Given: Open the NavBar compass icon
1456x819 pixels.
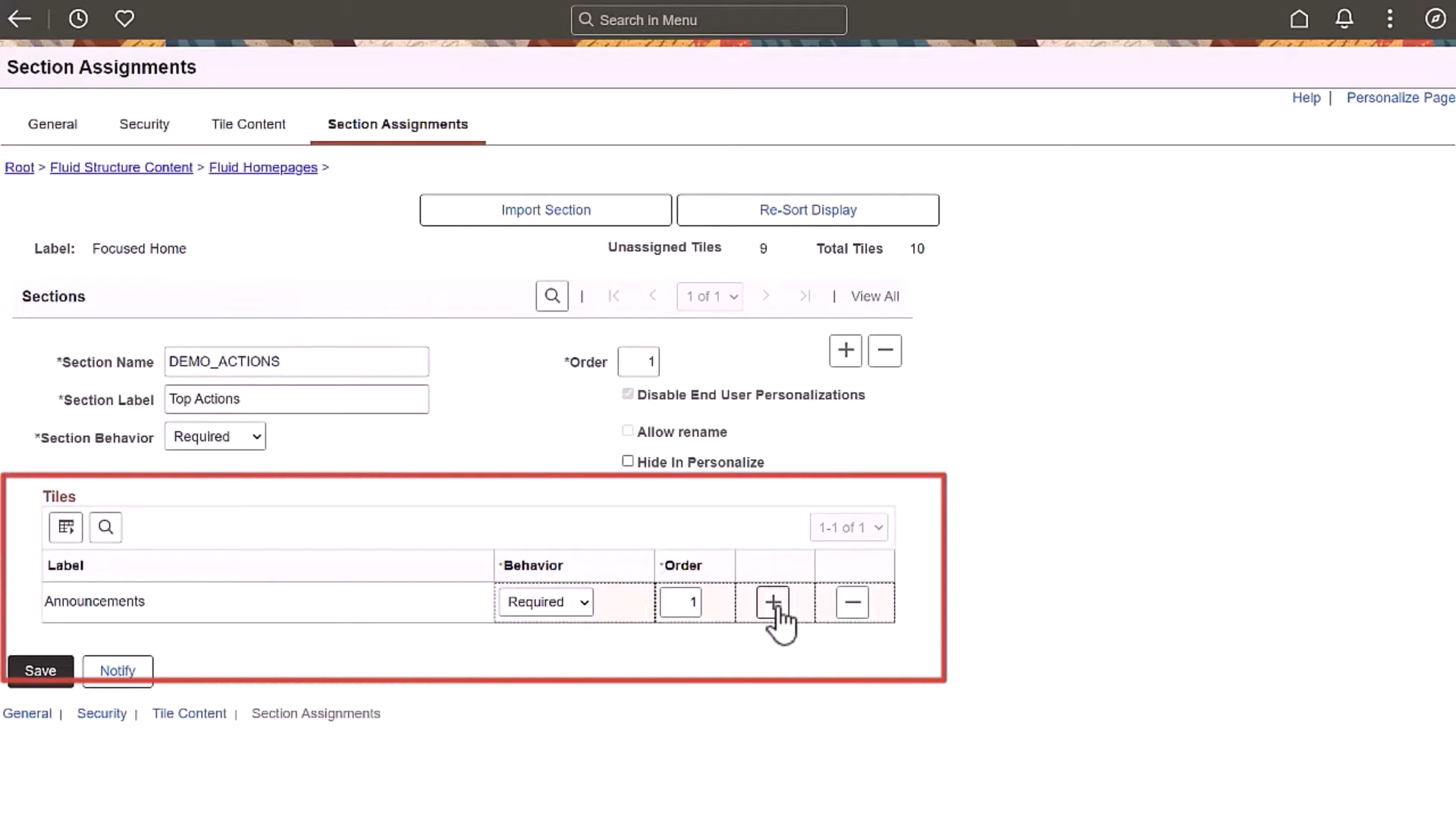Looking at the screenshot, I should [1436, 18].
